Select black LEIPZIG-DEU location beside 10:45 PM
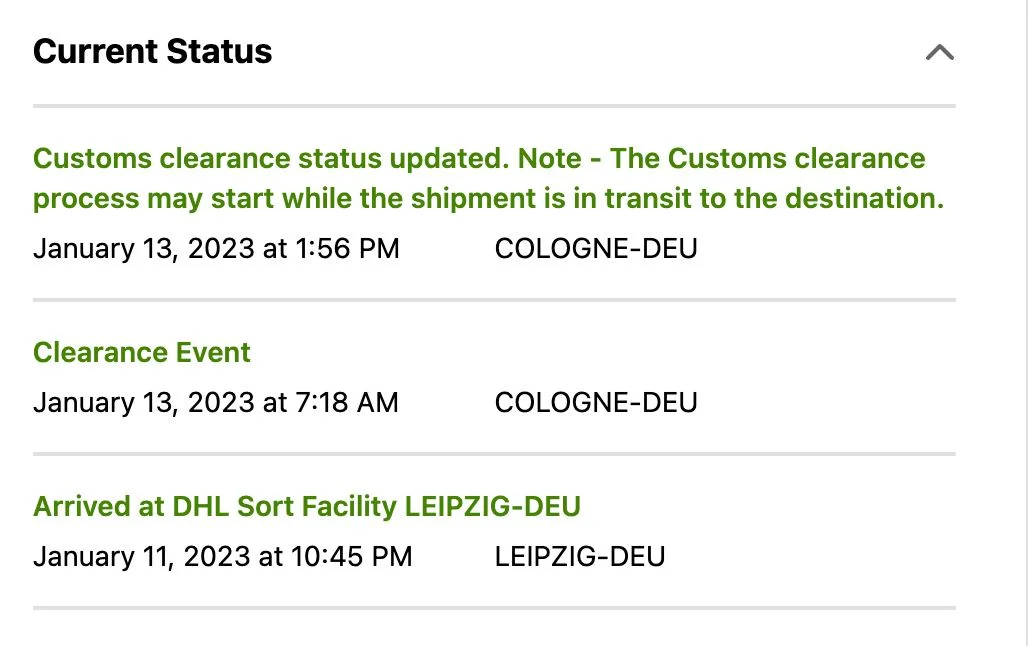Image resolution: width=1030 pixels, height=646 pixels. (x=580, y=556)
